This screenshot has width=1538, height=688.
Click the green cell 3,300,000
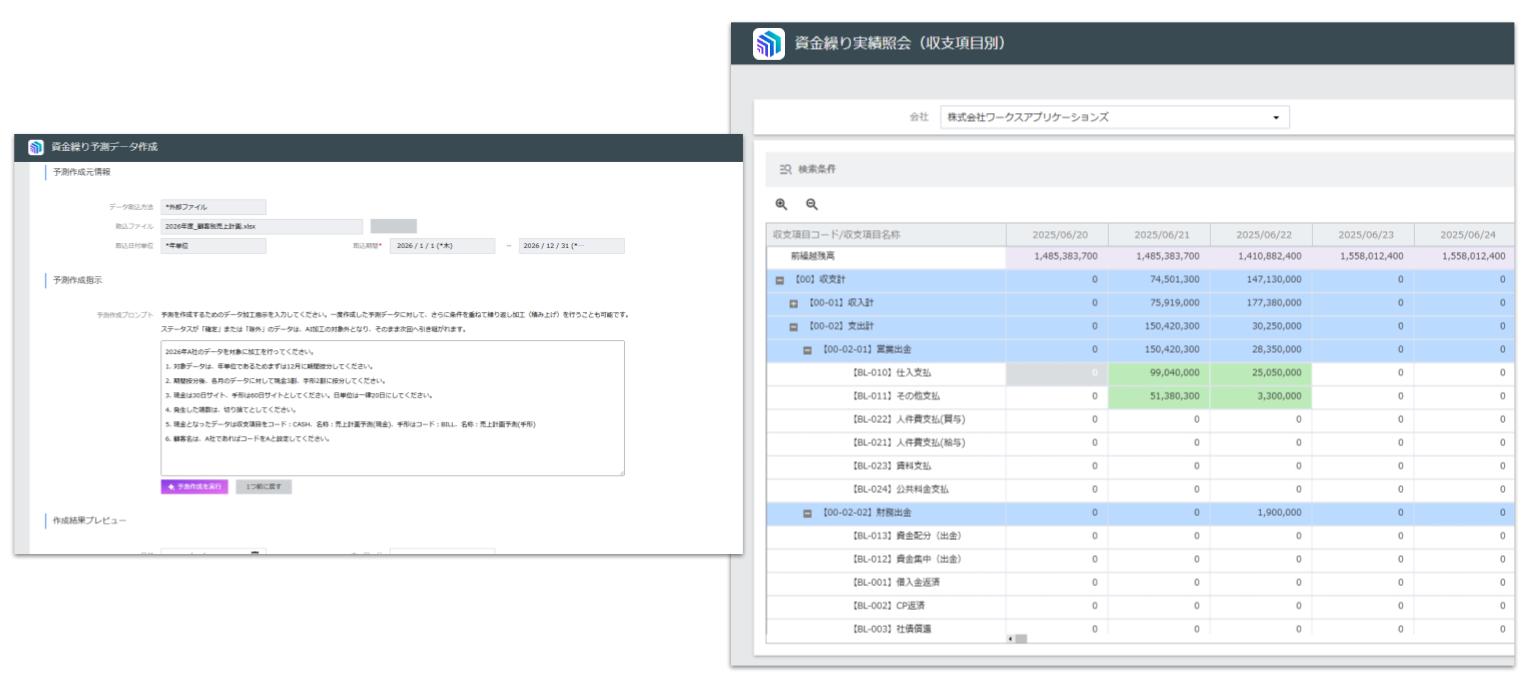(x=1260, y=396)
